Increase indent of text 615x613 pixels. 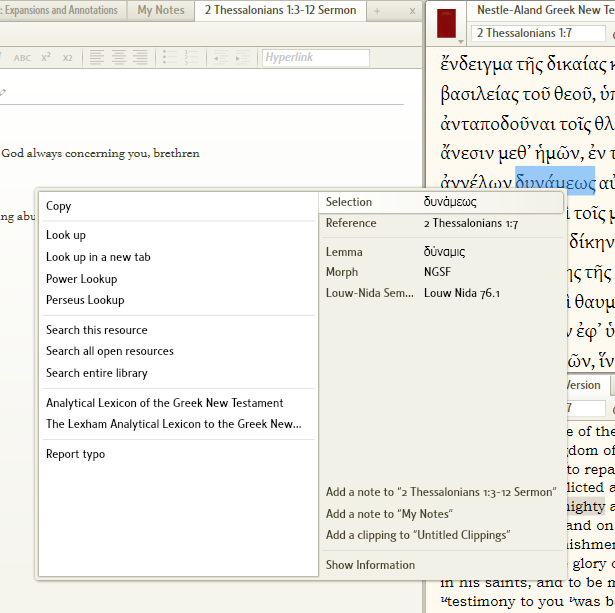(243, 57)
